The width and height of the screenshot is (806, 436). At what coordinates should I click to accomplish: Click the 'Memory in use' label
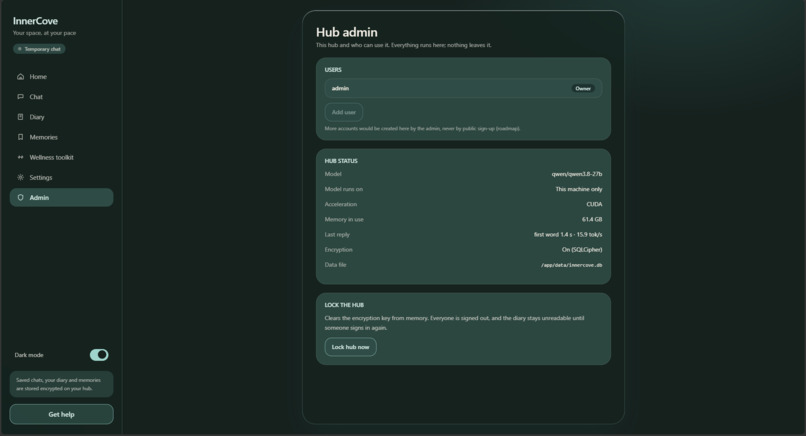pyautogui.click(x=344, y=220)
